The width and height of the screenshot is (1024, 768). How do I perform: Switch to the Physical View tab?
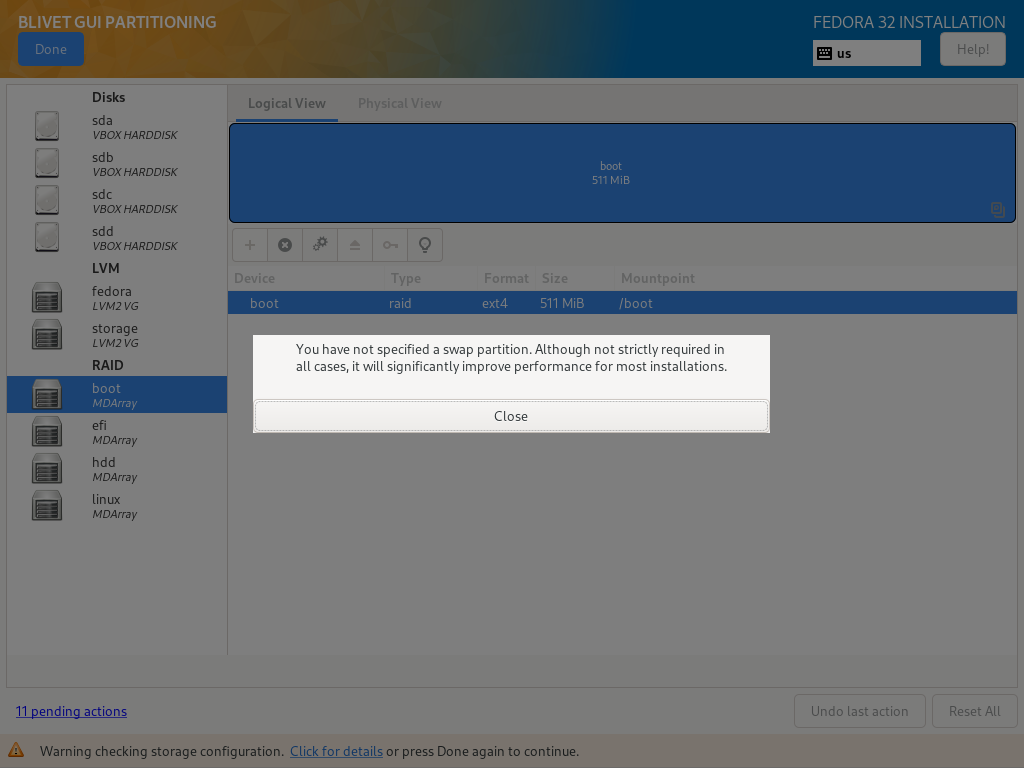click(399, 103)
